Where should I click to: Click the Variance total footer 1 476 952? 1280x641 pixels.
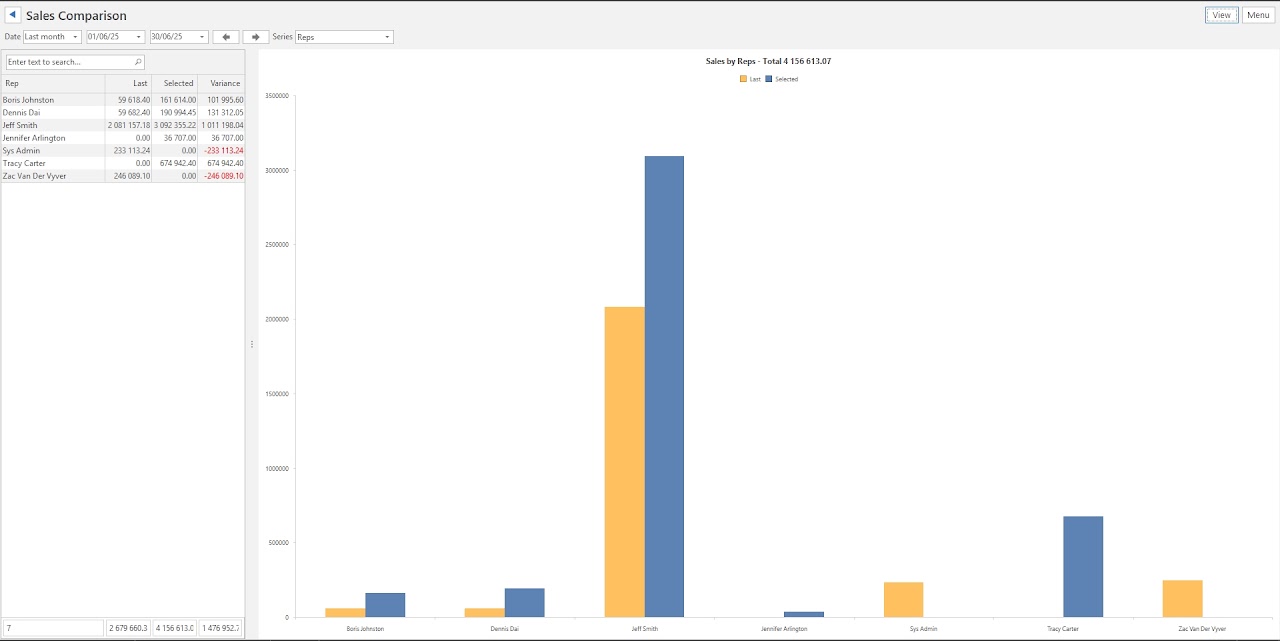[221, 628]
